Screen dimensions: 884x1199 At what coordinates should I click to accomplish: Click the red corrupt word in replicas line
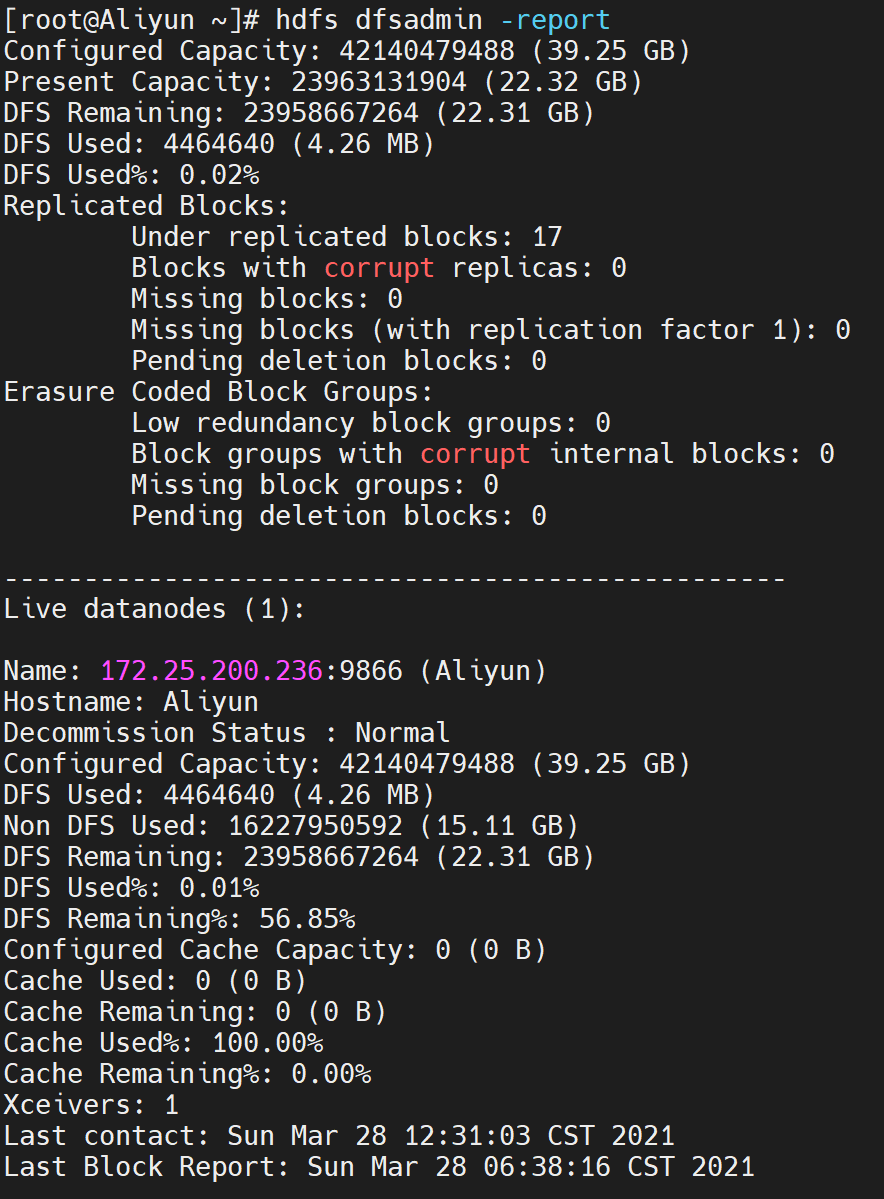point(379,268)
